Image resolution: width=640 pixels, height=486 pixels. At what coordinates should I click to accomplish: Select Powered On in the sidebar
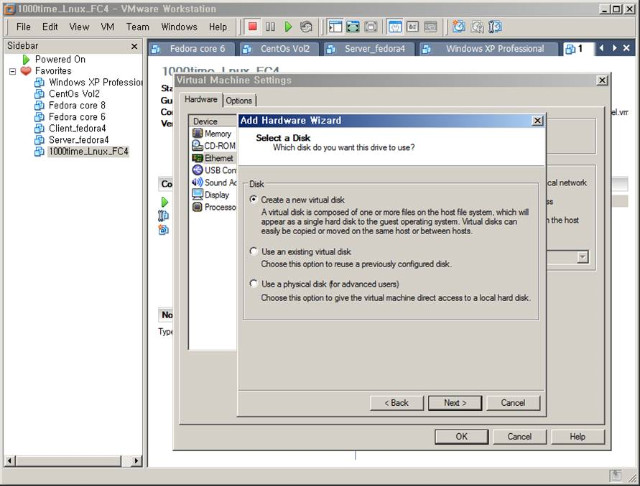click(x=60, y=60)
